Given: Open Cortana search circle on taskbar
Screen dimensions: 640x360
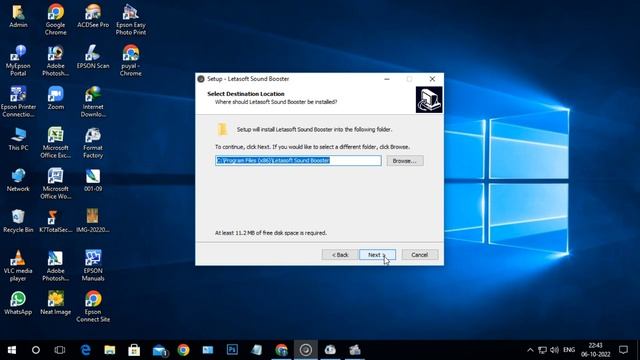Looking at the screenshot, I should click(x=36, y=350).
